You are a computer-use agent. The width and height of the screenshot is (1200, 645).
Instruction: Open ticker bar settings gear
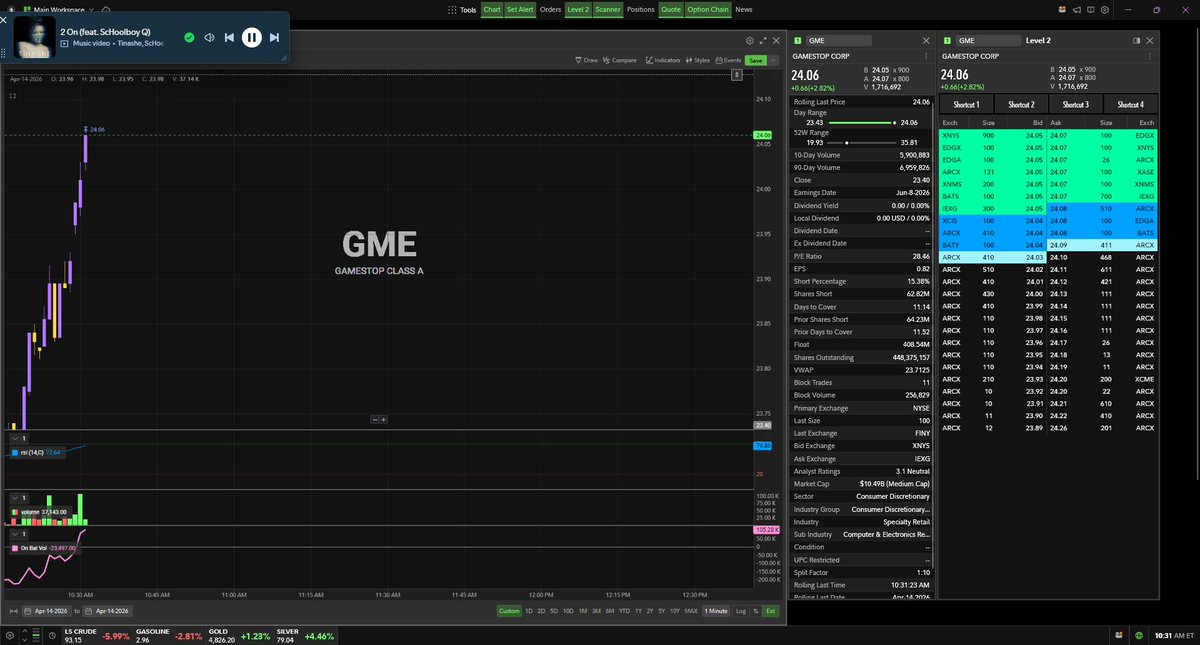tap(8, 635)
